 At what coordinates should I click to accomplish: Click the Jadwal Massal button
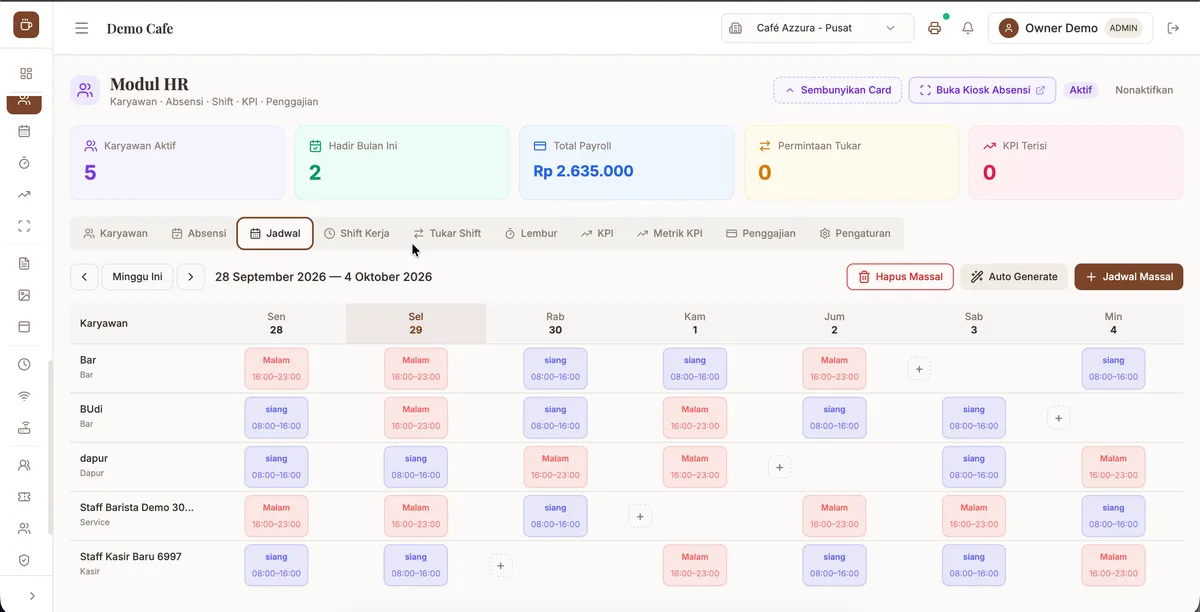coord(1129,277)
